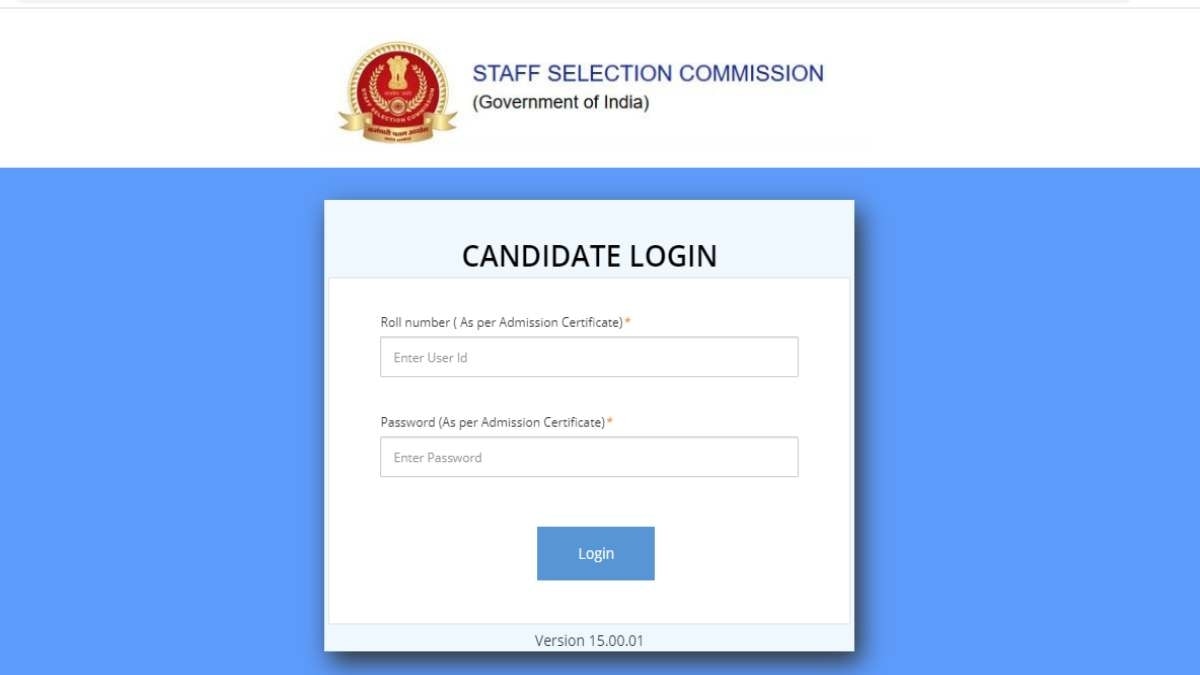Click blue background left of login card
This screenshot has width=1200, height=675.
click(x=160, y=420)
